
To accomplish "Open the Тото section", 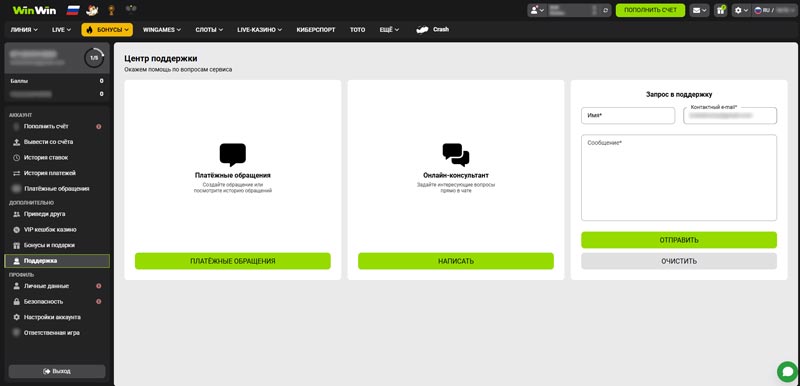I will (x=358, y=30).
